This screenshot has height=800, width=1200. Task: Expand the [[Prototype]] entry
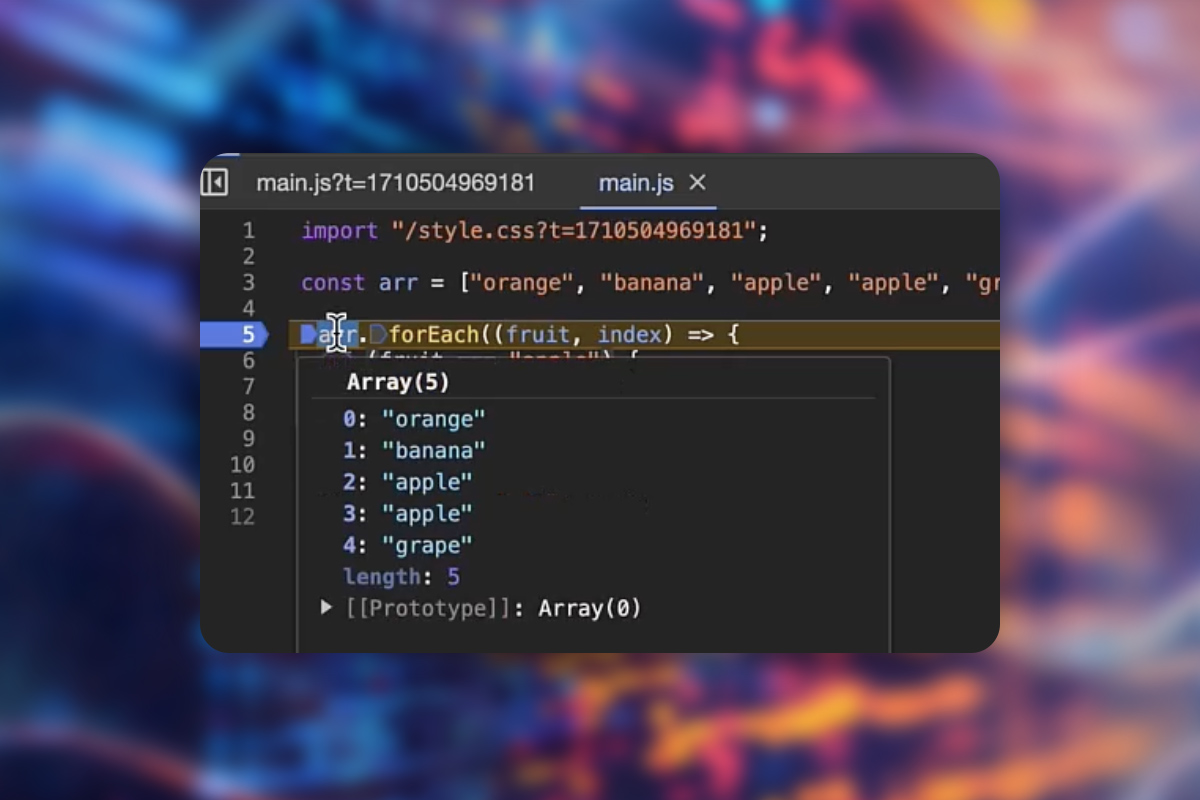click(x=326, y=607)
